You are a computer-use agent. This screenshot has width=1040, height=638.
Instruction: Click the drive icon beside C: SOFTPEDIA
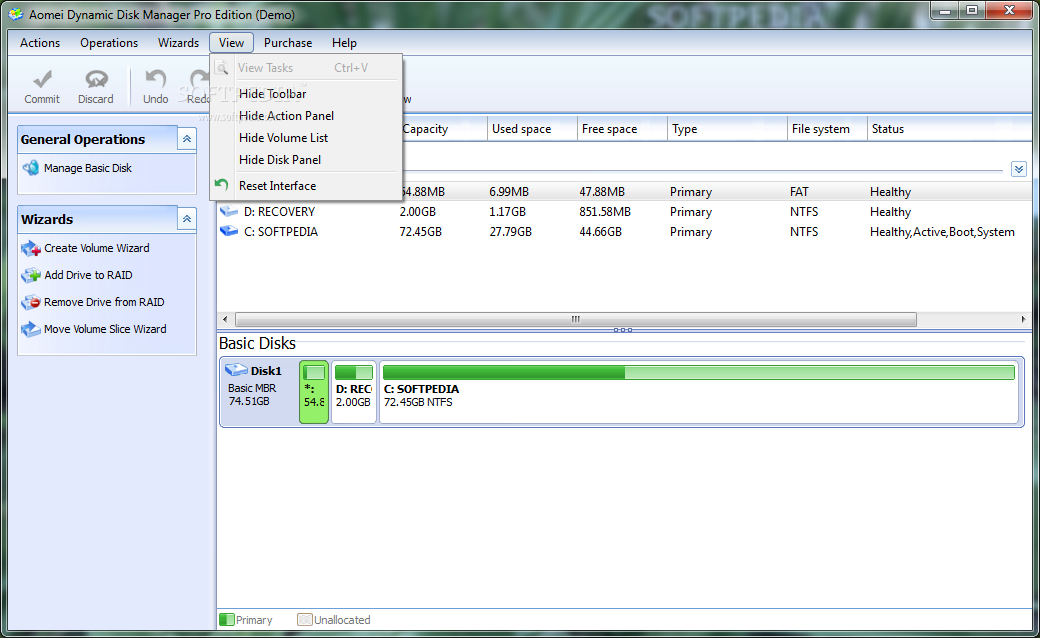coord(229,231)
